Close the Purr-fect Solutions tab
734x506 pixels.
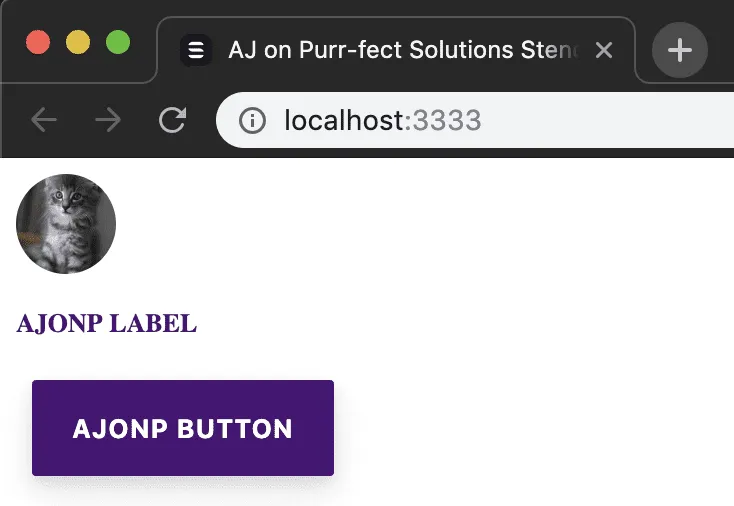[604, 50]
